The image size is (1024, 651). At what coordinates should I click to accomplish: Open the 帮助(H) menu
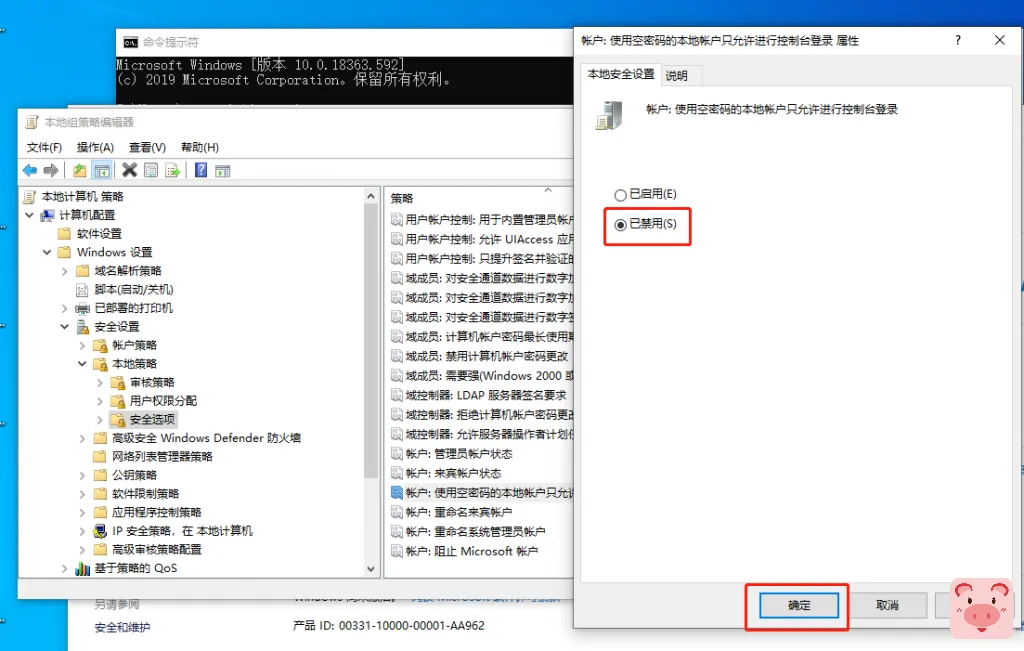[x=200, y=148]
